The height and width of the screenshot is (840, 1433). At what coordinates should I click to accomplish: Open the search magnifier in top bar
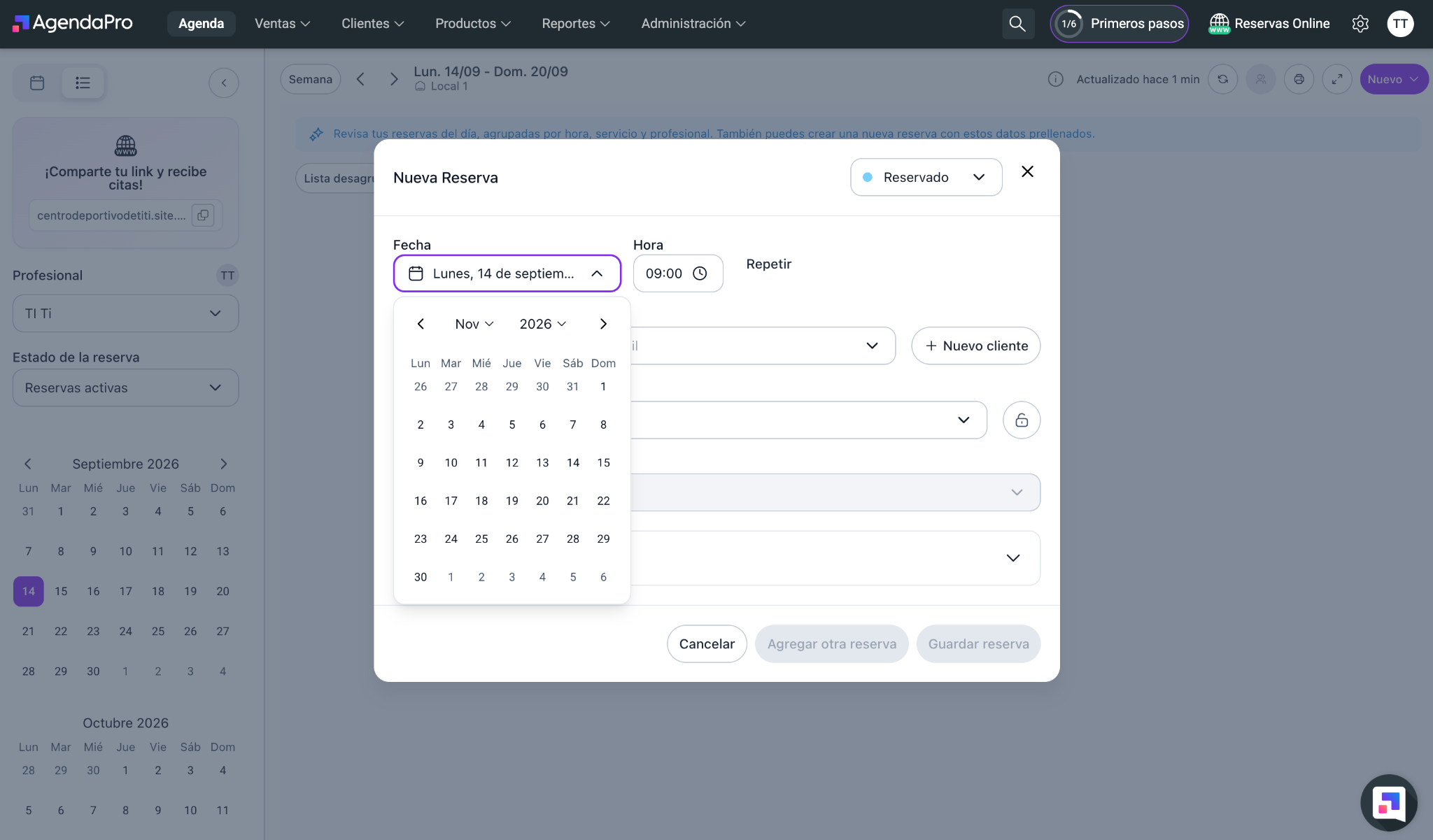[x=1017, y=24]
